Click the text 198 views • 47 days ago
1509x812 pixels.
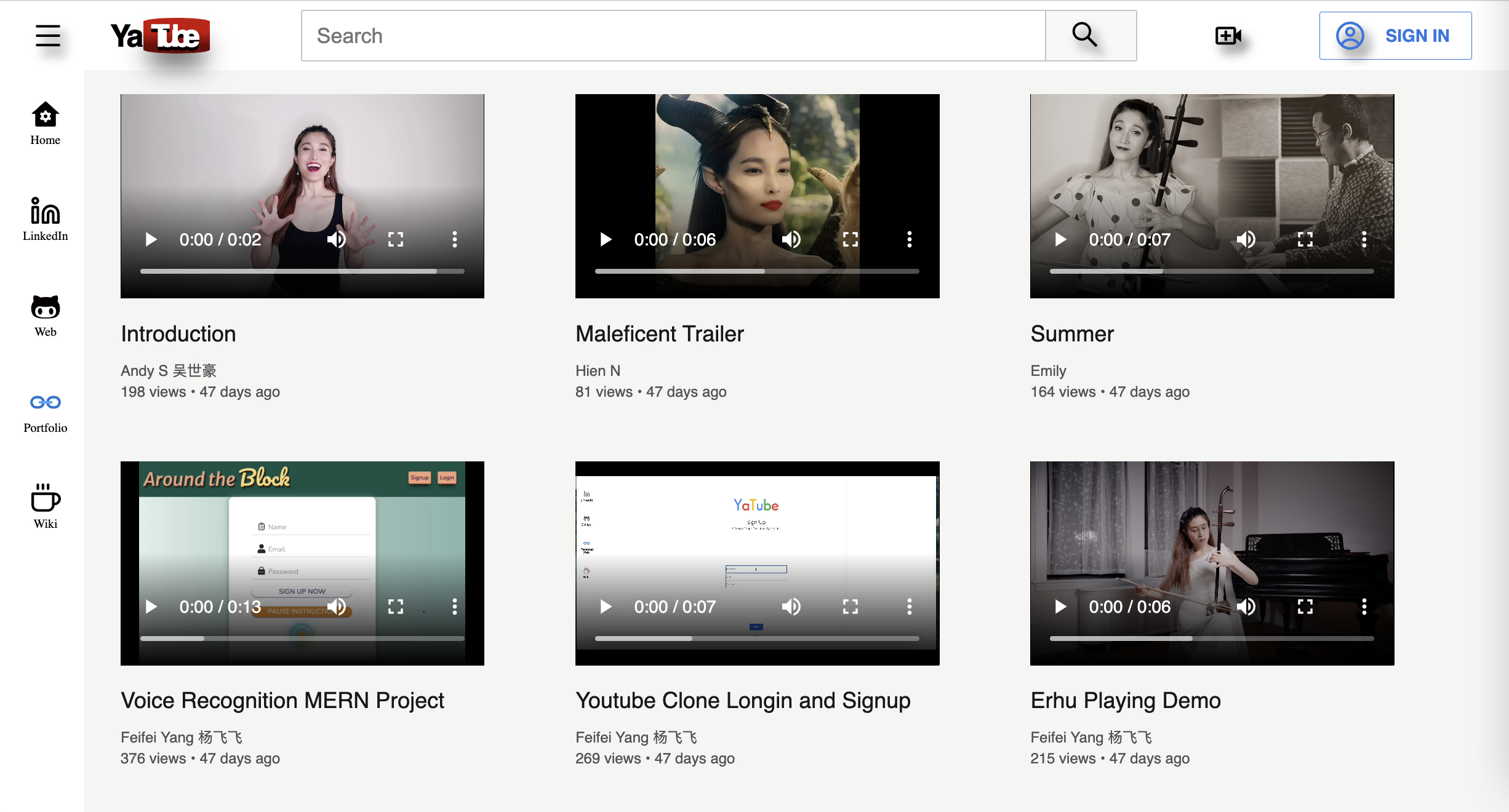pos(200,391)
